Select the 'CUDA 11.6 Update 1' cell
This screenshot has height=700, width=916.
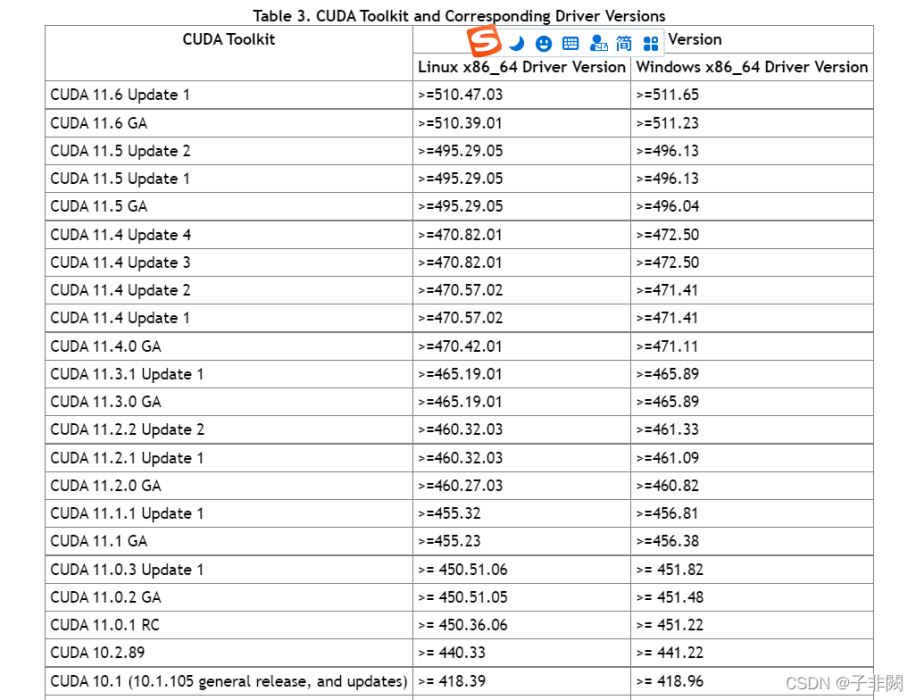[228, 95]
